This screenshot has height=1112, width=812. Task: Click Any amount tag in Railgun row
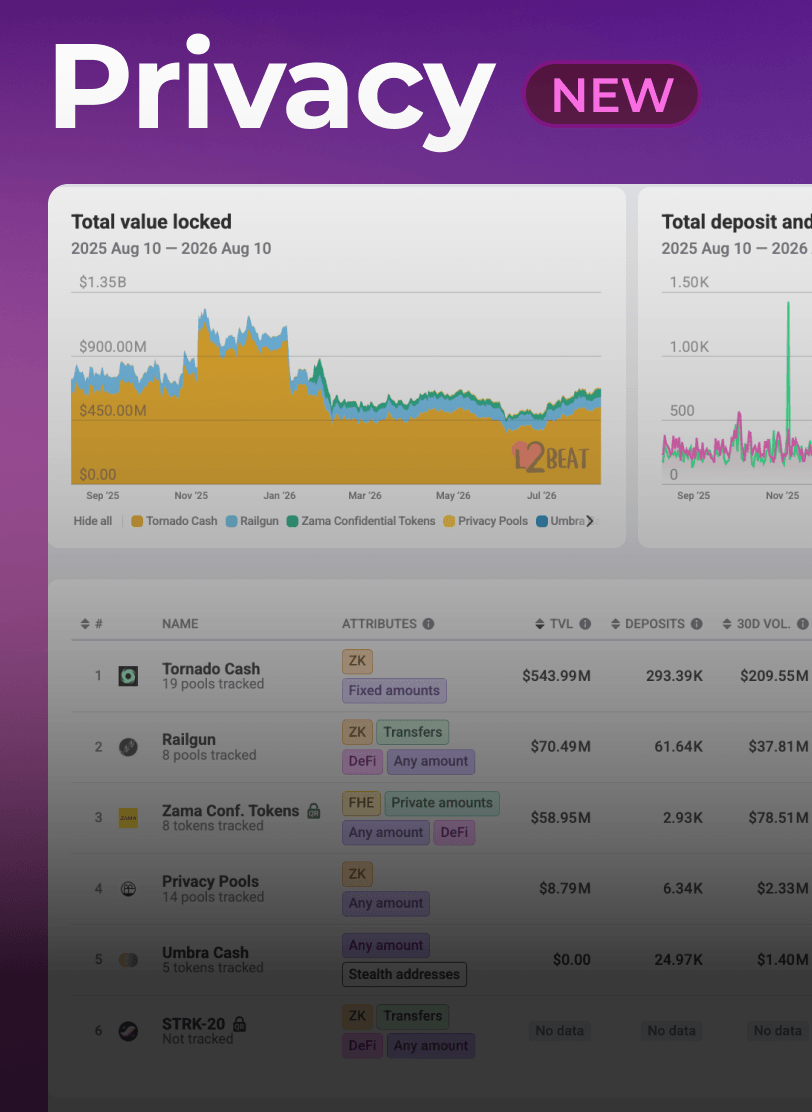coord(431,762)
